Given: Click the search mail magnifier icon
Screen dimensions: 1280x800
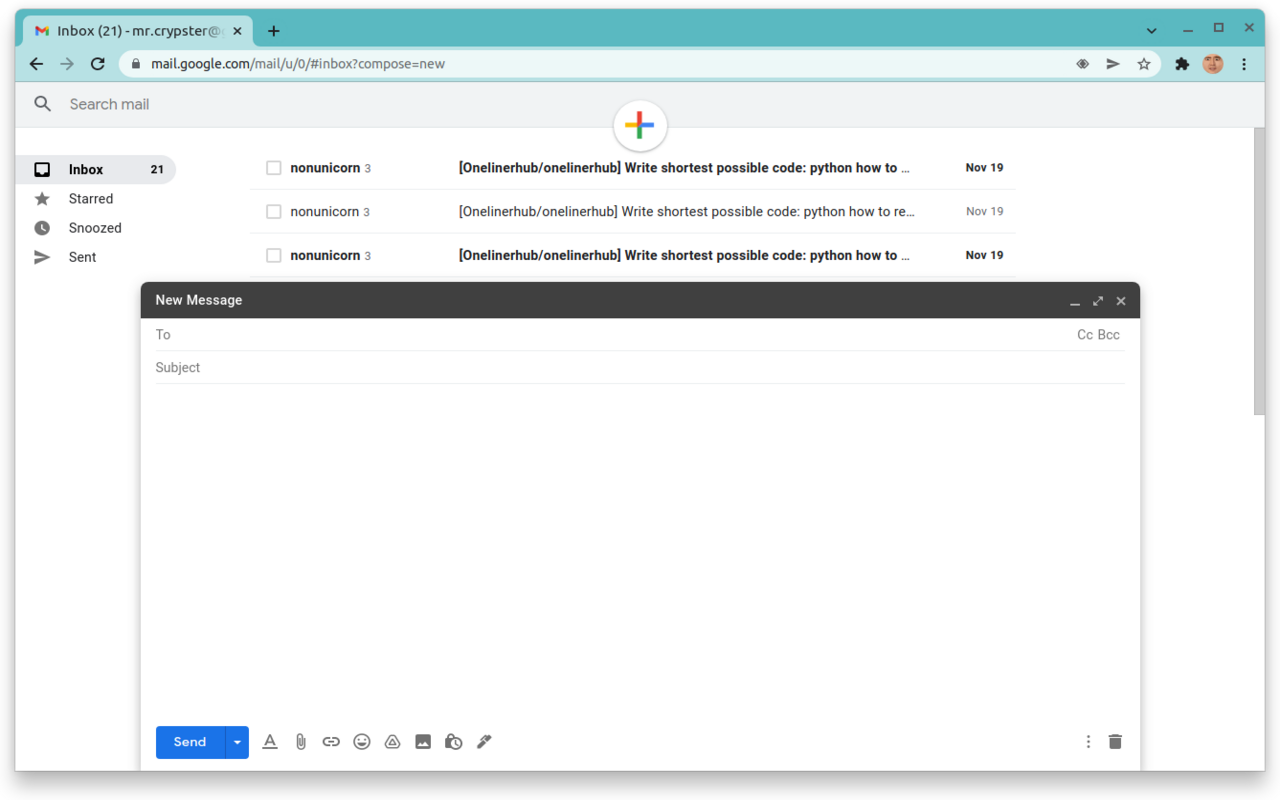Looking at the screenshot, I should pos(42,104).
